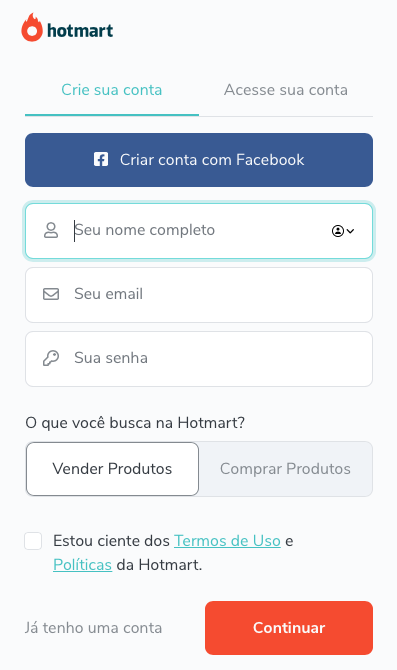Focus the Seu email input field
This screenshot has width=397, height=670.
[x=199, y=295]
